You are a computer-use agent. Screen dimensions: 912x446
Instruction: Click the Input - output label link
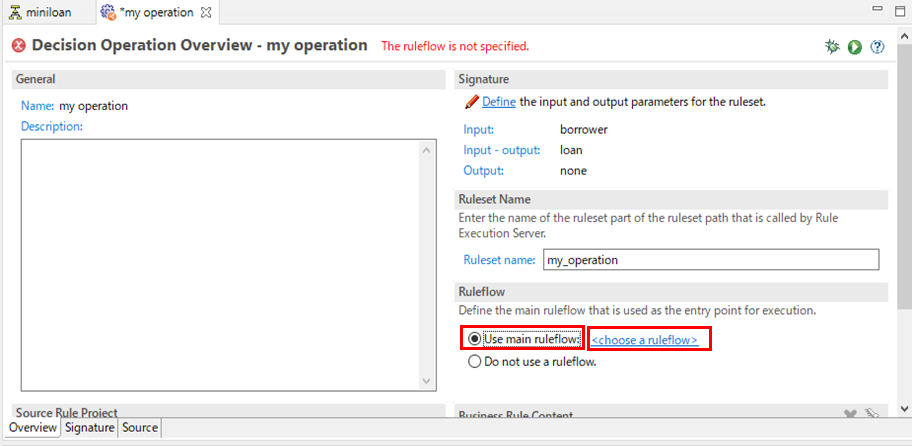501,150
